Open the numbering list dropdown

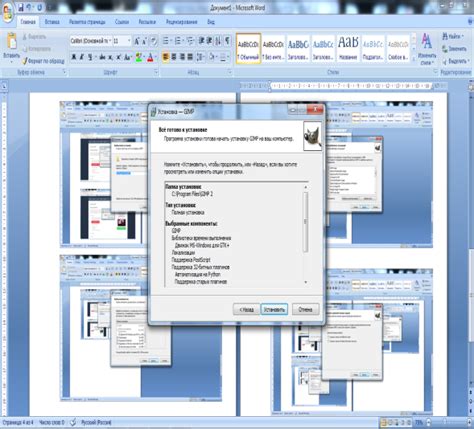(x=183, y=41)
